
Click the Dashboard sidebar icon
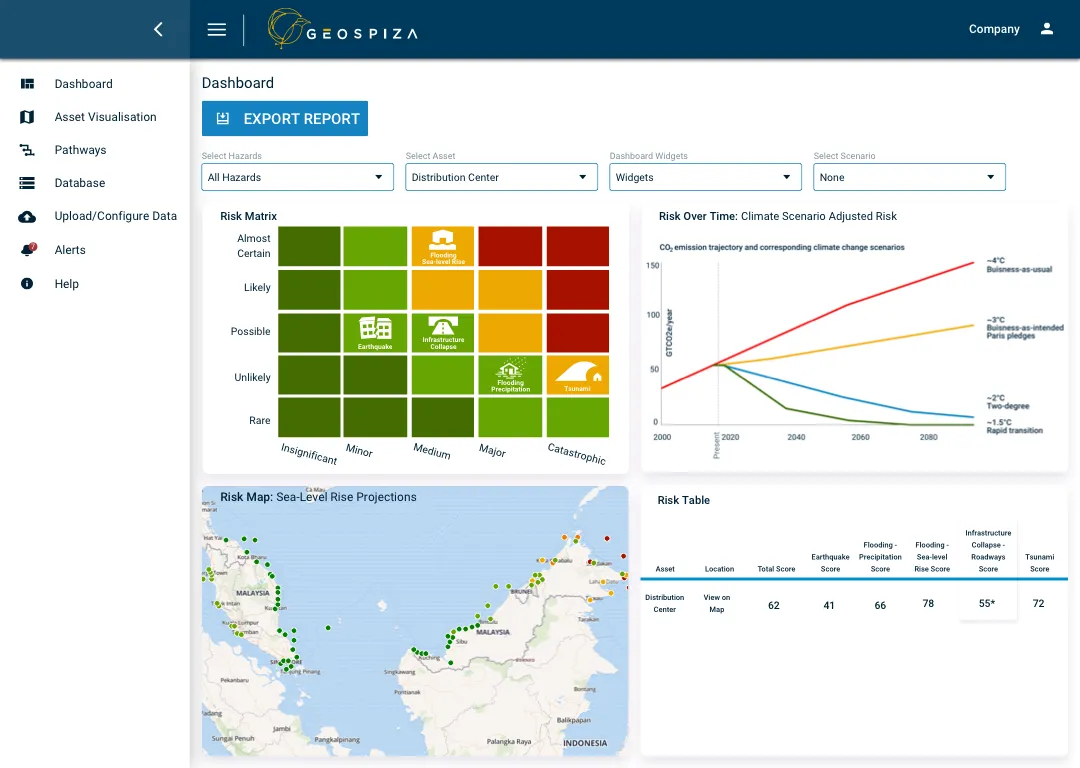pos(27,84)
